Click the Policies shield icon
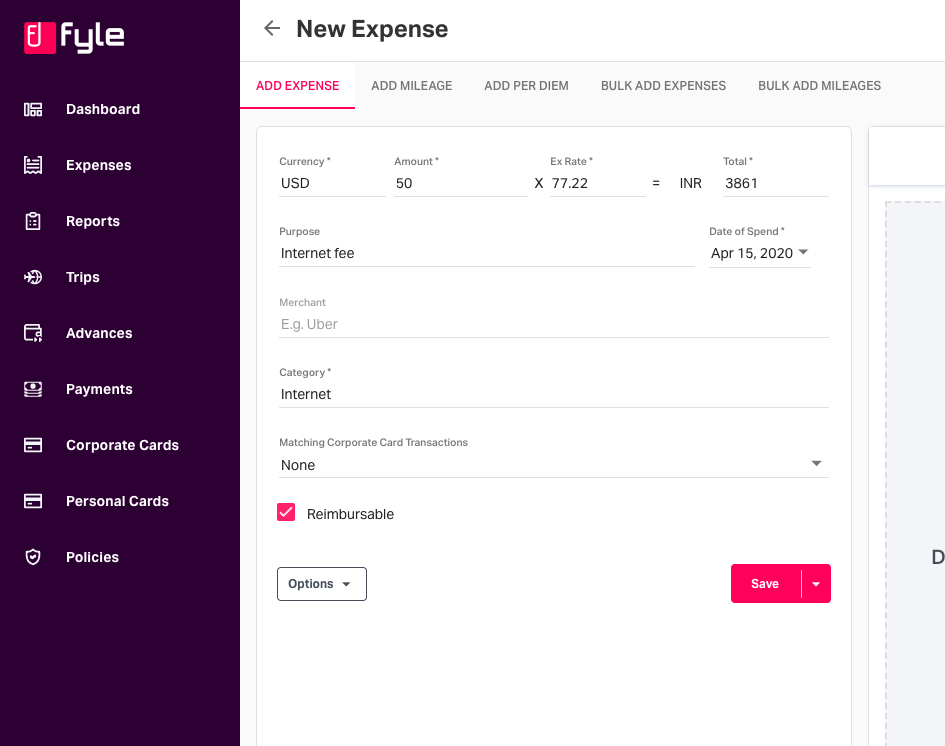Viewport: 945px width, 746px height. pos(33,557)
